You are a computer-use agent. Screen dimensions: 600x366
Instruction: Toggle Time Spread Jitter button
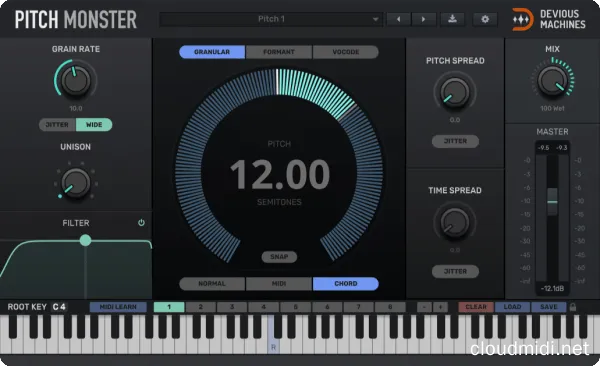pyautogui.click(x=455, y=271)
